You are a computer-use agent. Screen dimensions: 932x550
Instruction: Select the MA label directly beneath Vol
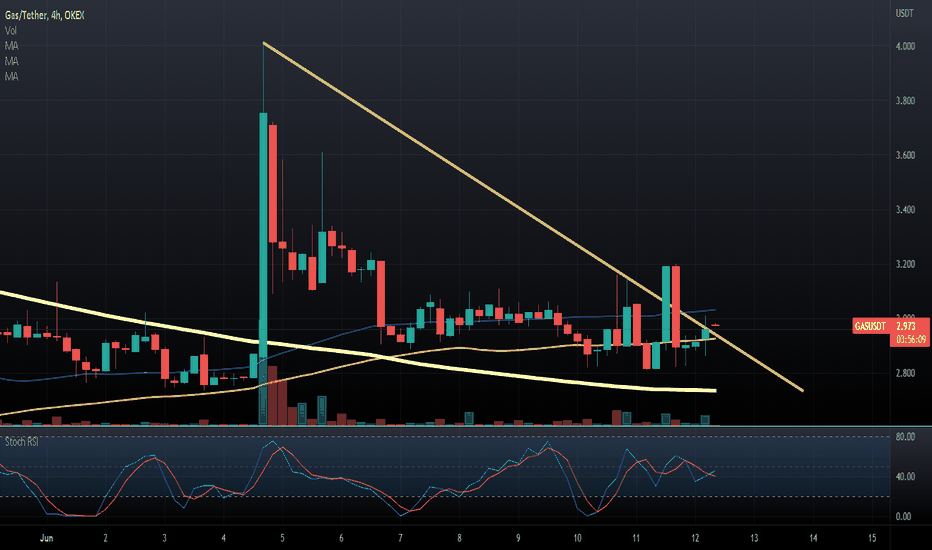coord(11,46)
